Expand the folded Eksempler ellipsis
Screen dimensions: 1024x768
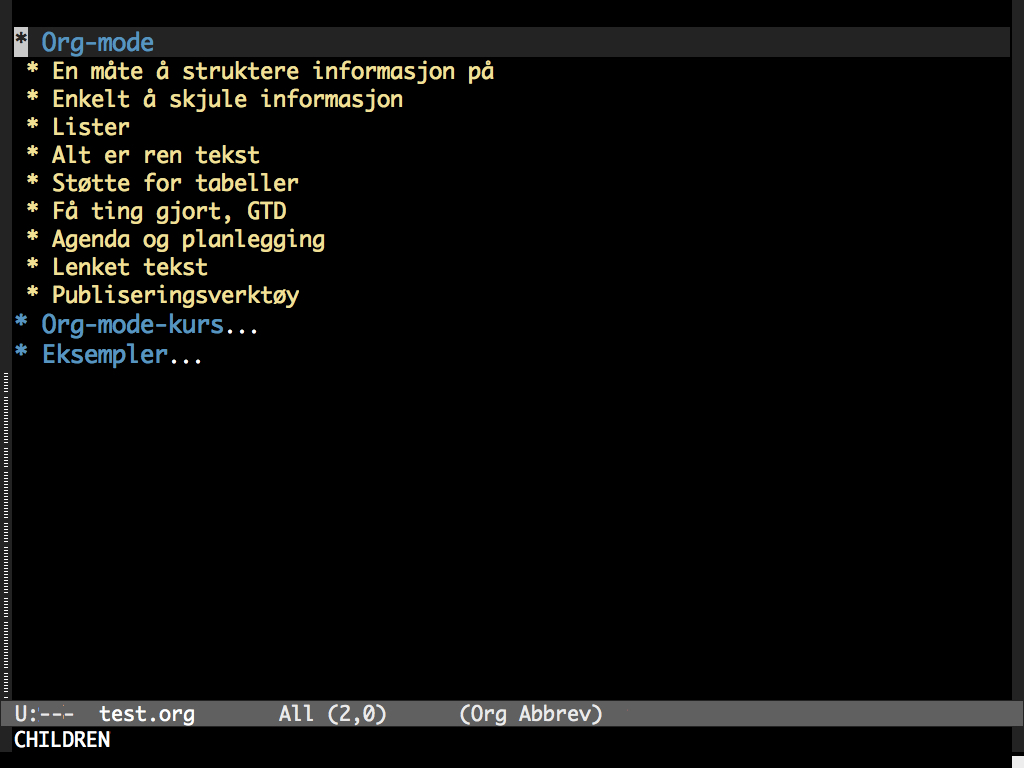tap(186, 355)
